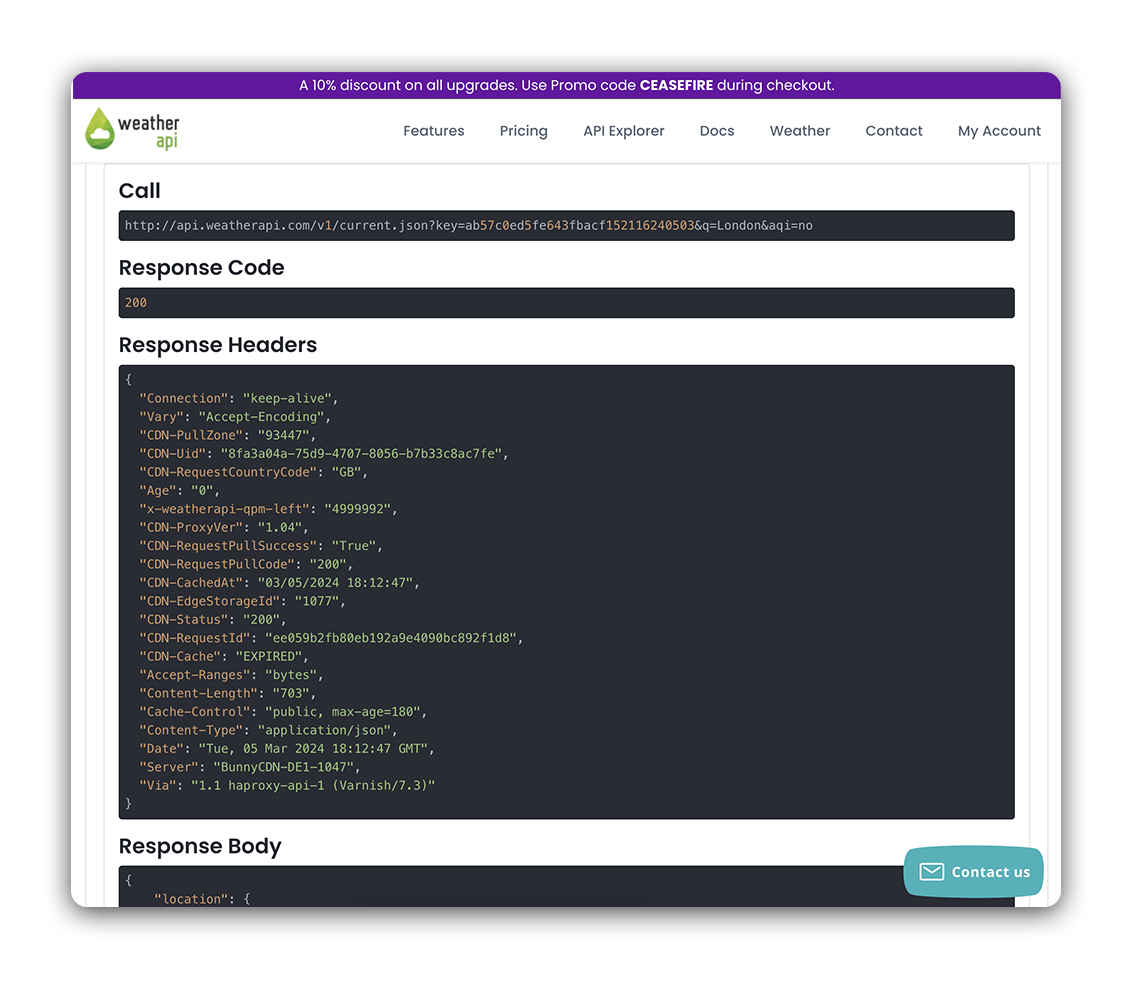Image resolution: width=1134 pixels, height=981 pixels.
Task: Click the Call URL code box
Action: pos(566,226)
